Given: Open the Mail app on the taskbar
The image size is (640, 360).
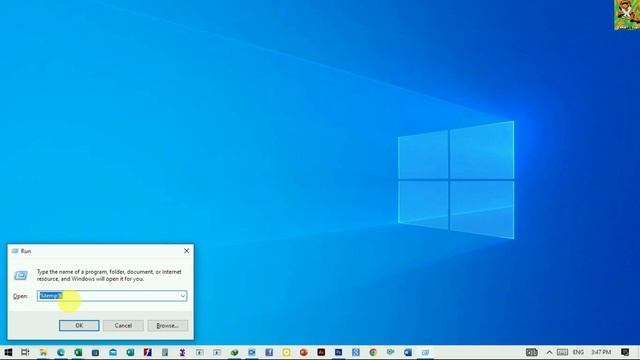Looking at the screenshot, I should coord(113,352).
